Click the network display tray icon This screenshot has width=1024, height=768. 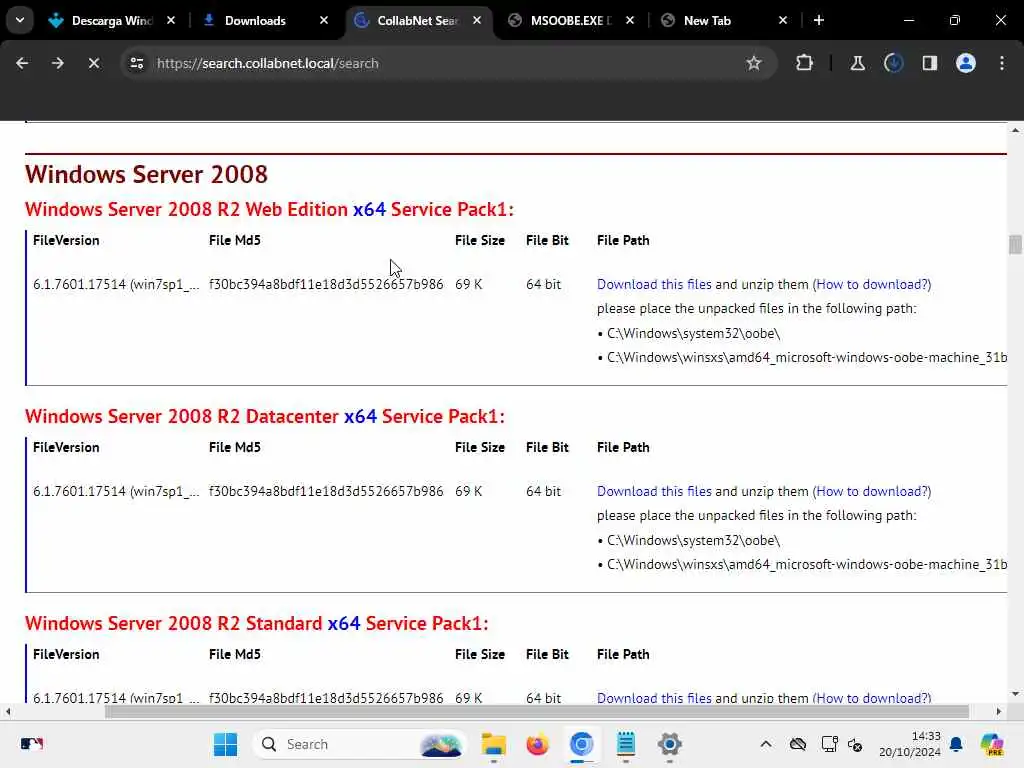(x=829, y=744)
